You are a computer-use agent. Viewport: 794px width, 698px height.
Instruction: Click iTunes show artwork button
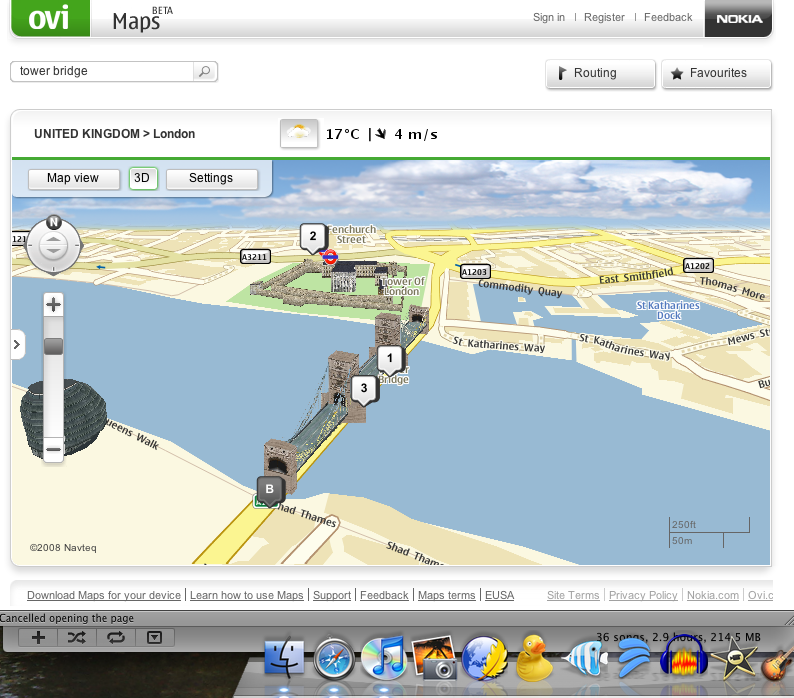coord(154,637)
